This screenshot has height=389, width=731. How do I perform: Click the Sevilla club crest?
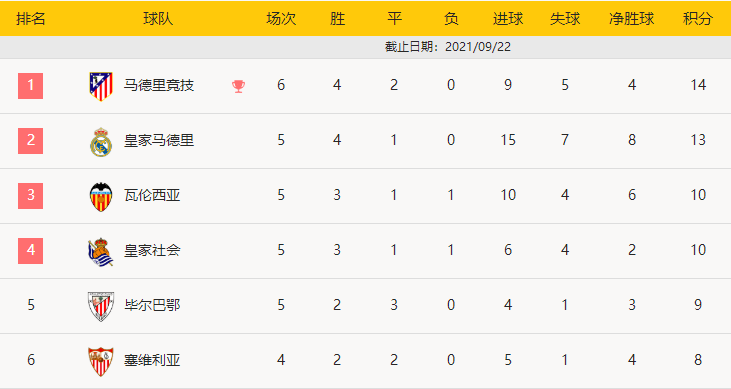click(x=101, y=361)
